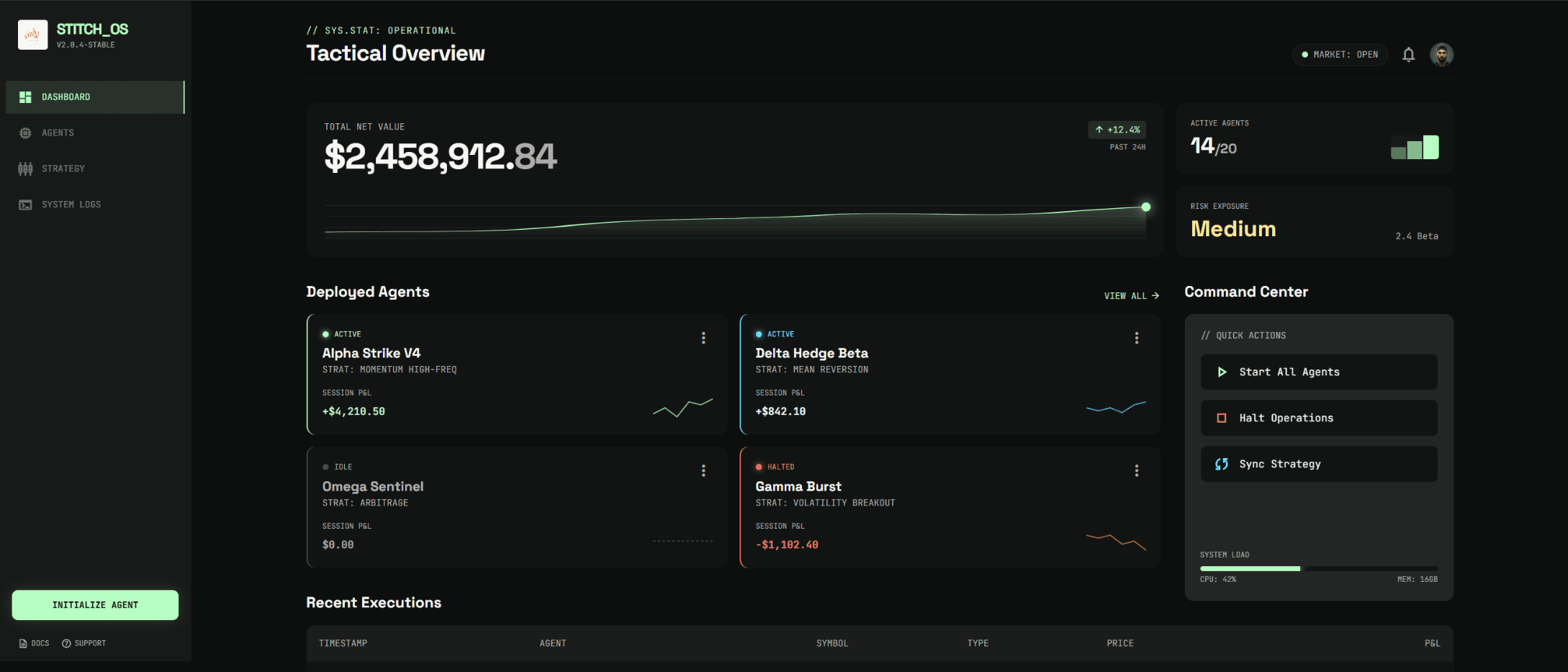Click the Active Agents bar chart icon
The width and height of the screenshot is (1568, 672).
point(1415,148)
